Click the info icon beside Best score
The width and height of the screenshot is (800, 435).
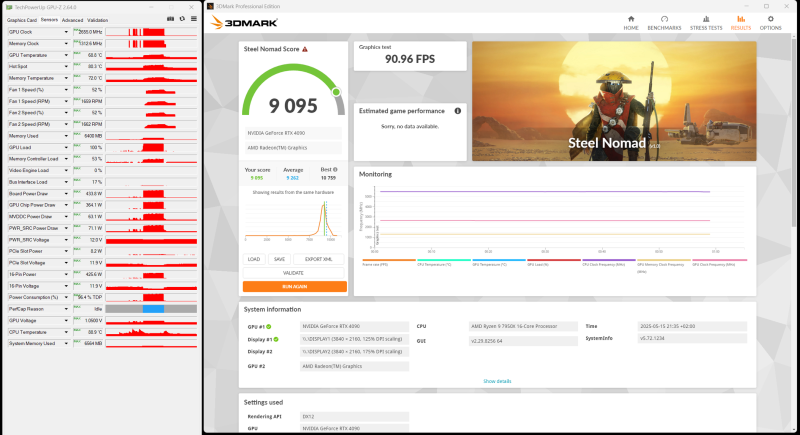click(x=335, y=169)
